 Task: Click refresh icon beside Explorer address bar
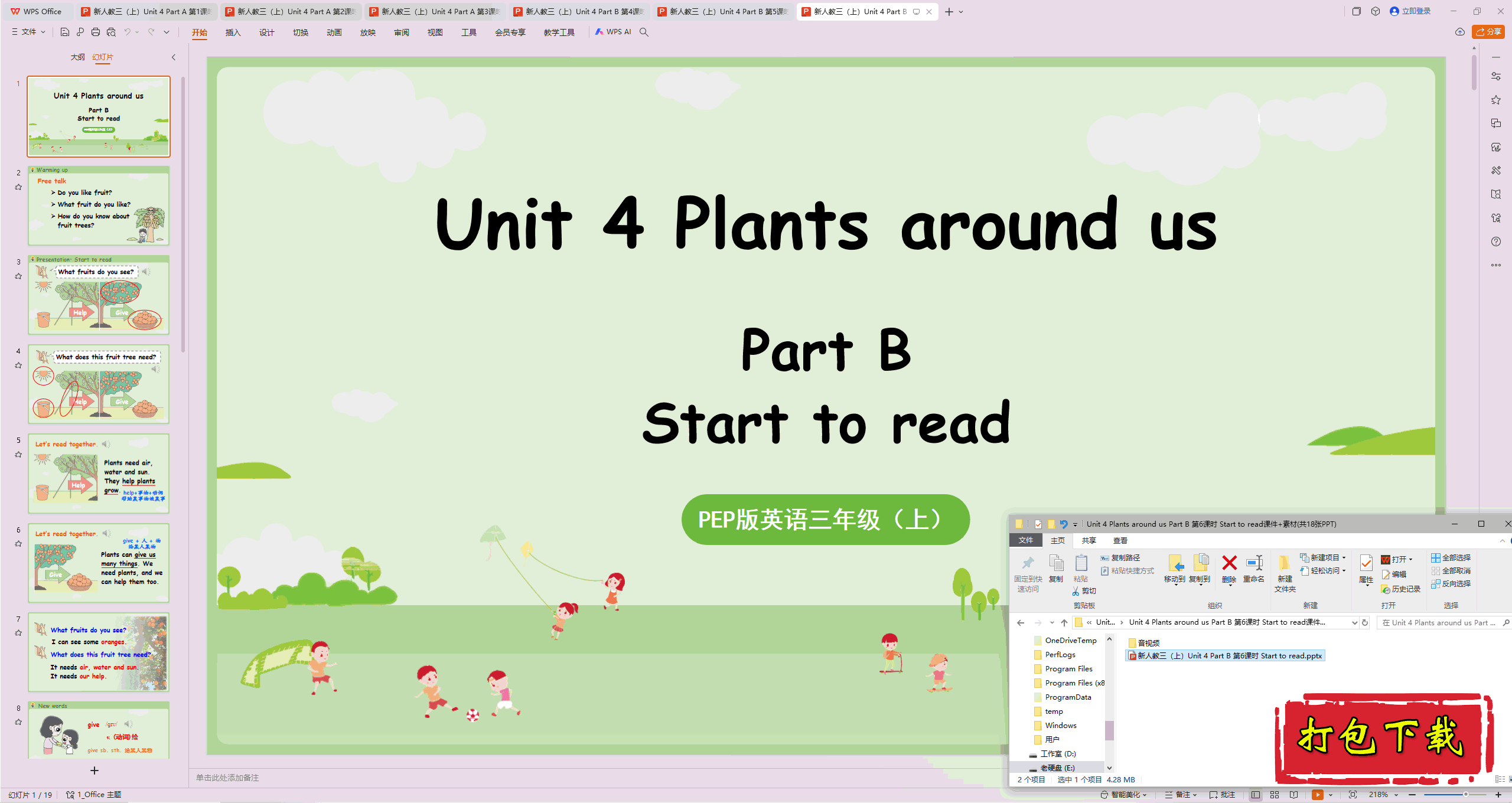pos(1365,622)
